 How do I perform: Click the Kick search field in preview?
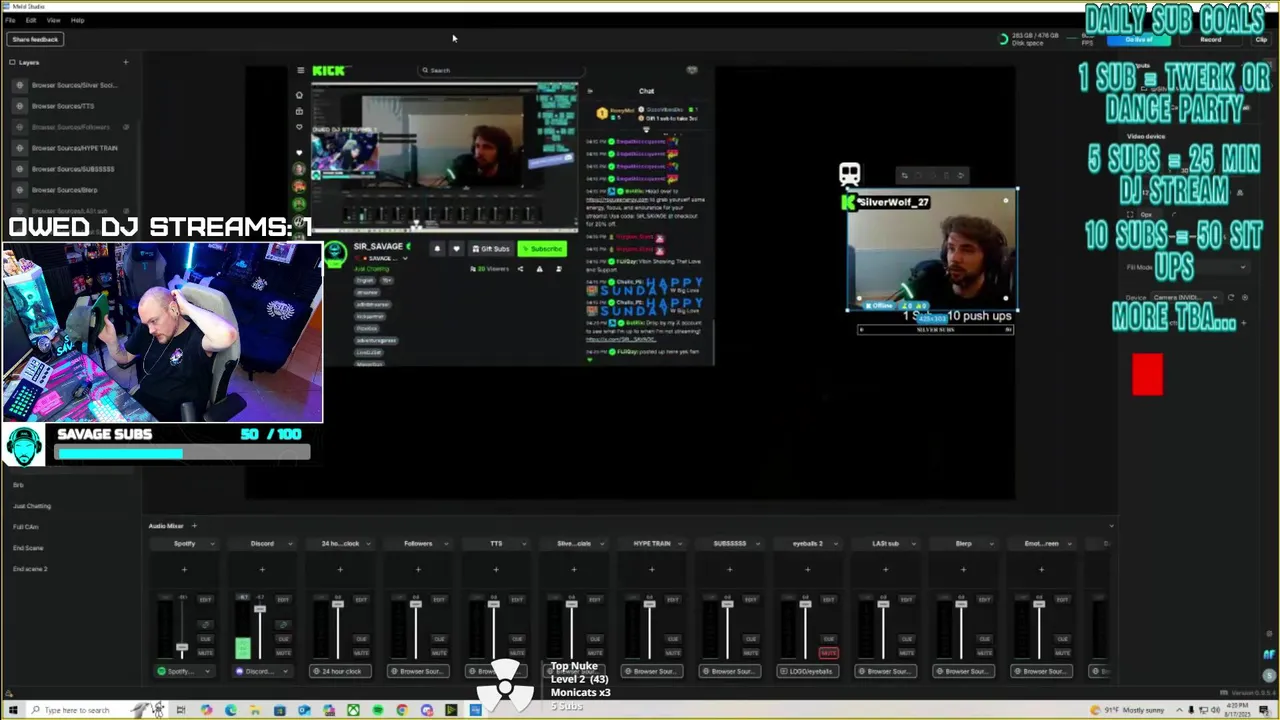tap(500, 70)
